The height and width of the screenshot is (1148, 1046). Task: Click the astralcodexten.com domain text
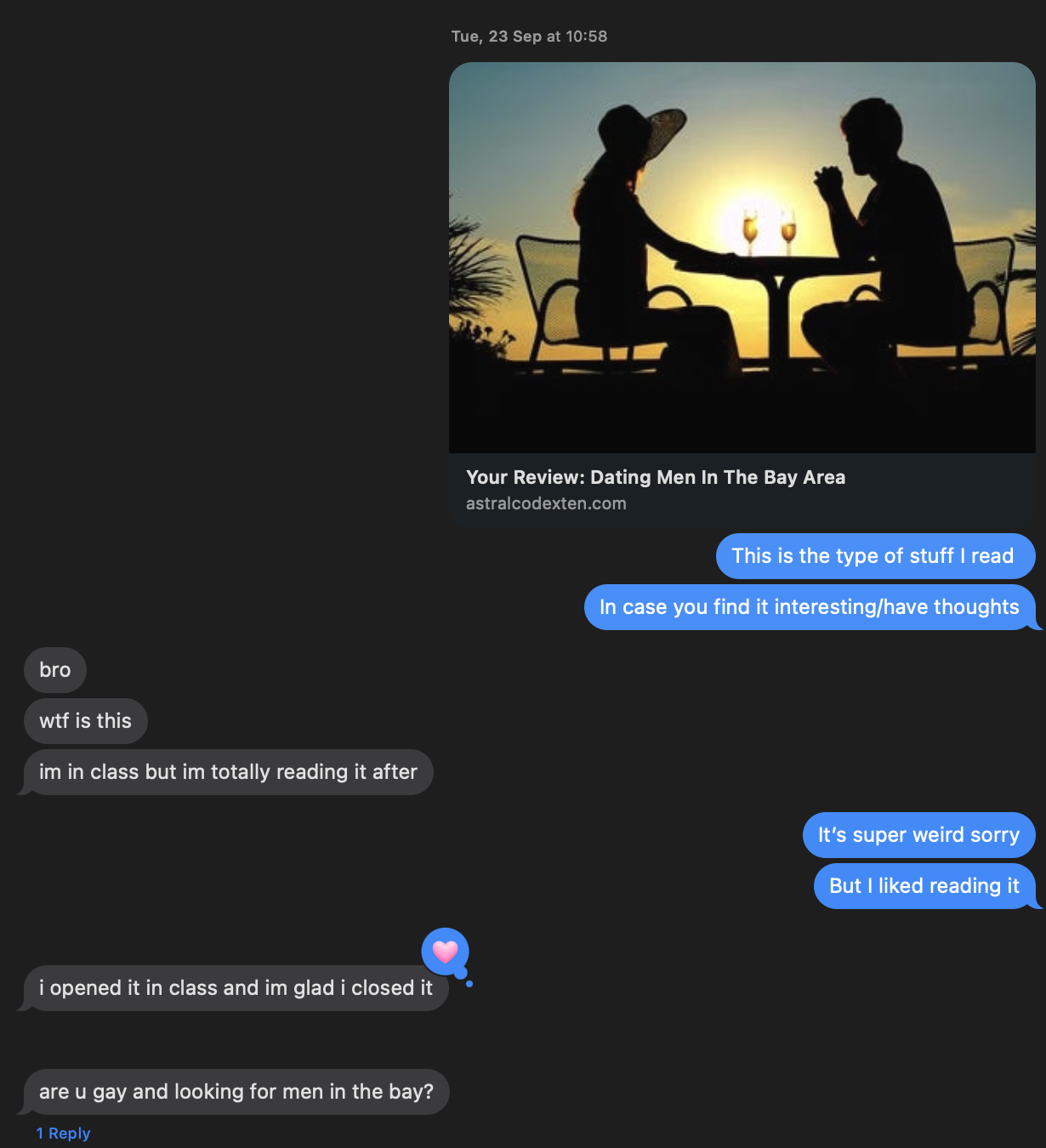pos(546,503)
